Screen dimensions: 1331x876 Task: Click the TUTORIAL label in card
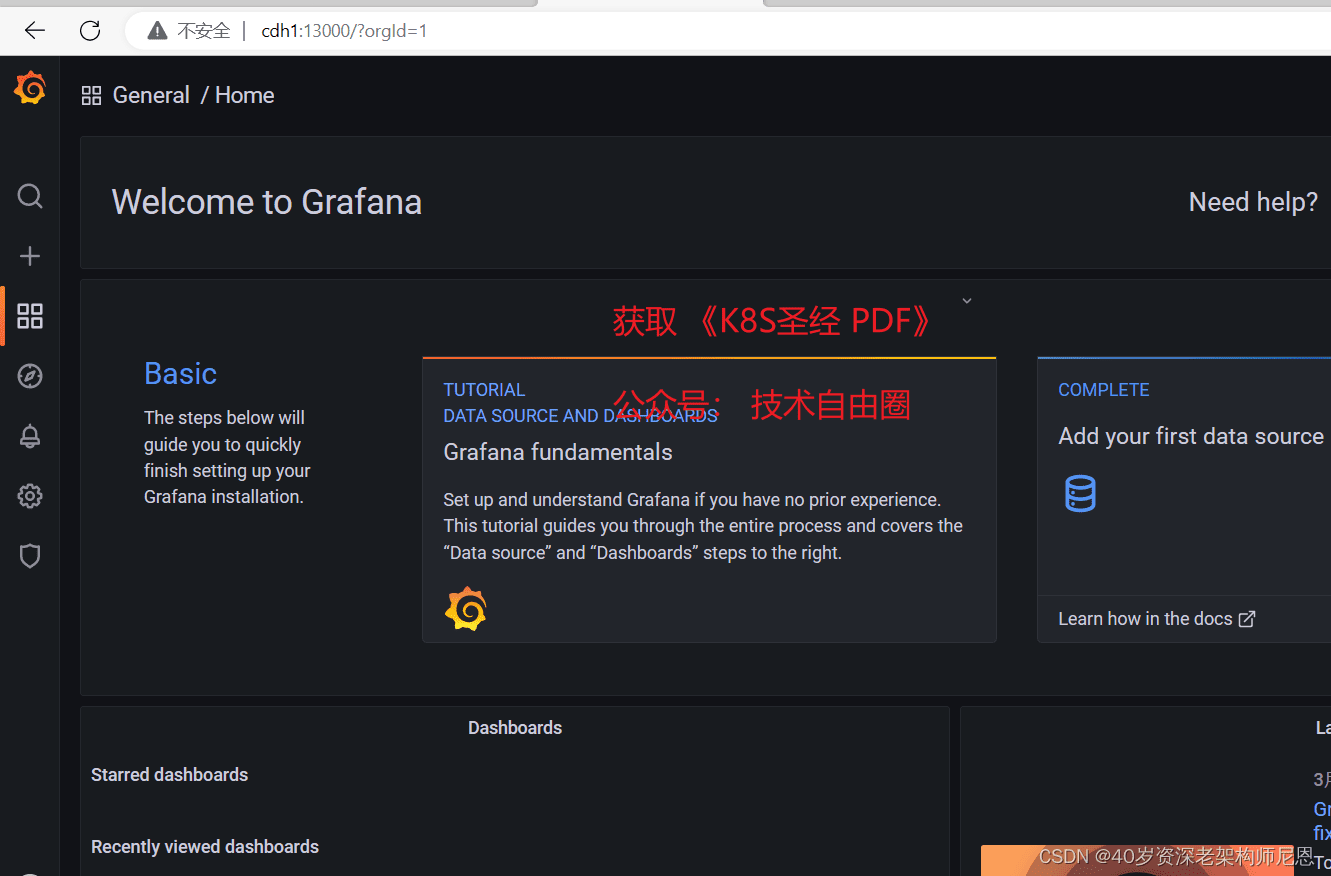(x=484, y=390)
